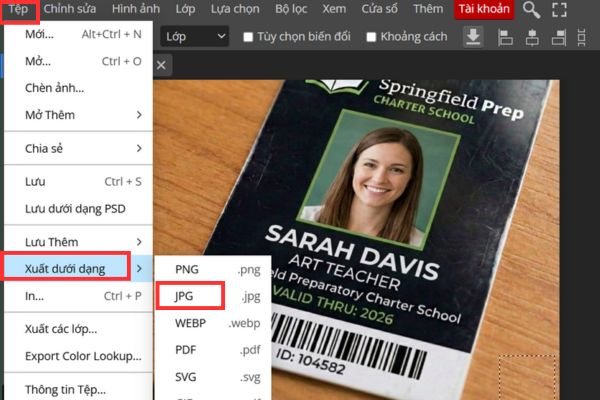Viewport: 600px width, 400px height.
Task: Export as WEBP format
Action: click(x=213, y=323)
